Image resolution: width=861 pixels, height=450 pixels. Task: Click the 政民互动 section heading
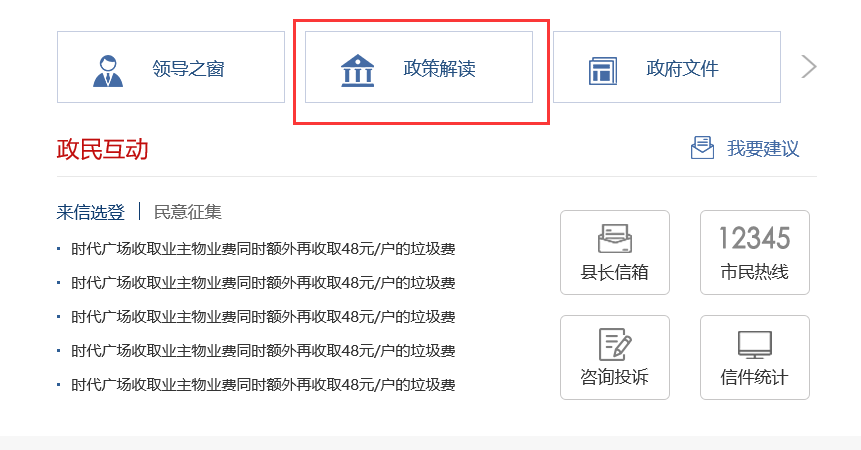click(103, 149)
